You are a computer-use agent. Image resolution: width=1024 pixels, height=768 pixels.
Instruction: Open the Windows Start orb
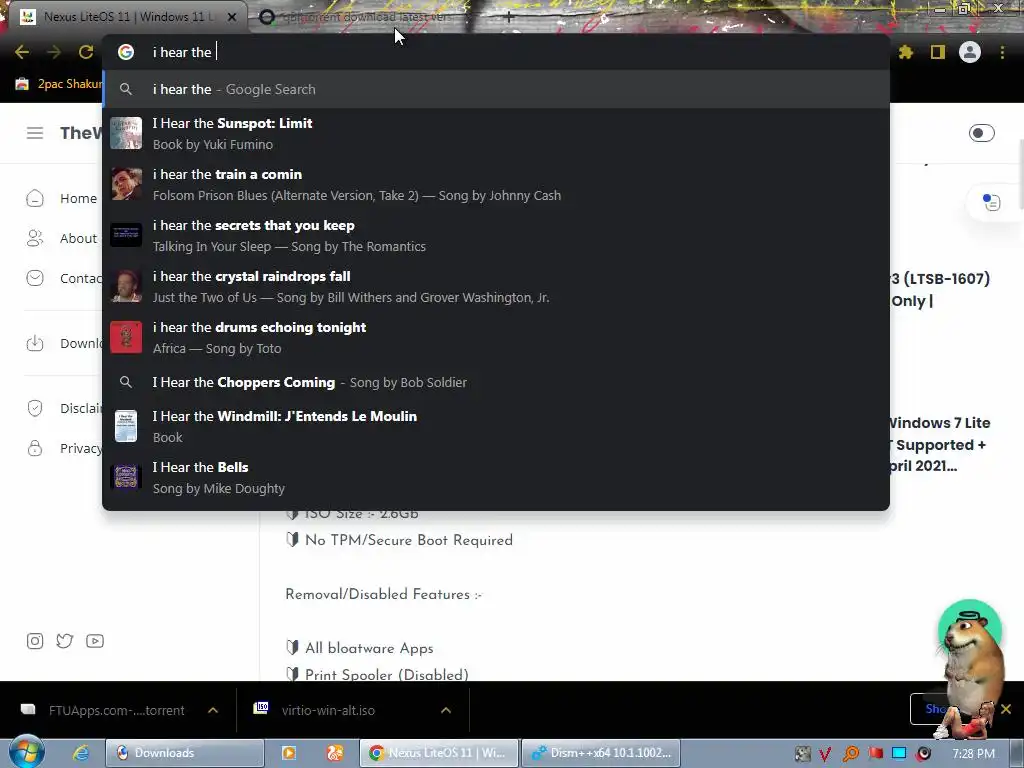tap(26, 752)
